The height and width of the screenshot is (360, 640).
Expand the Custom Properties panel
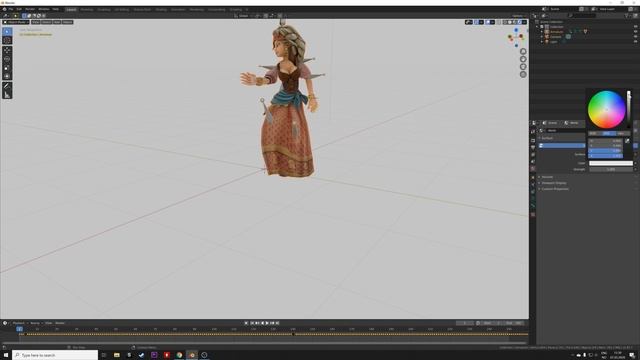point(554,189)
